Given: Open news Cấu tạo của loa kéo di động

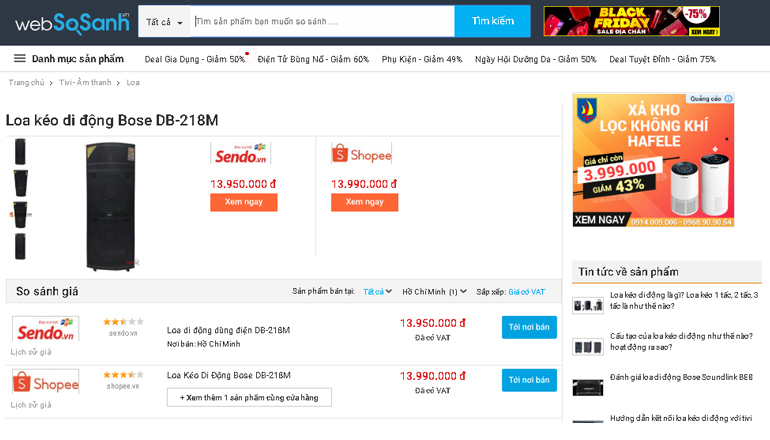Looking at the screenshot, I should [x=681, y=342].
